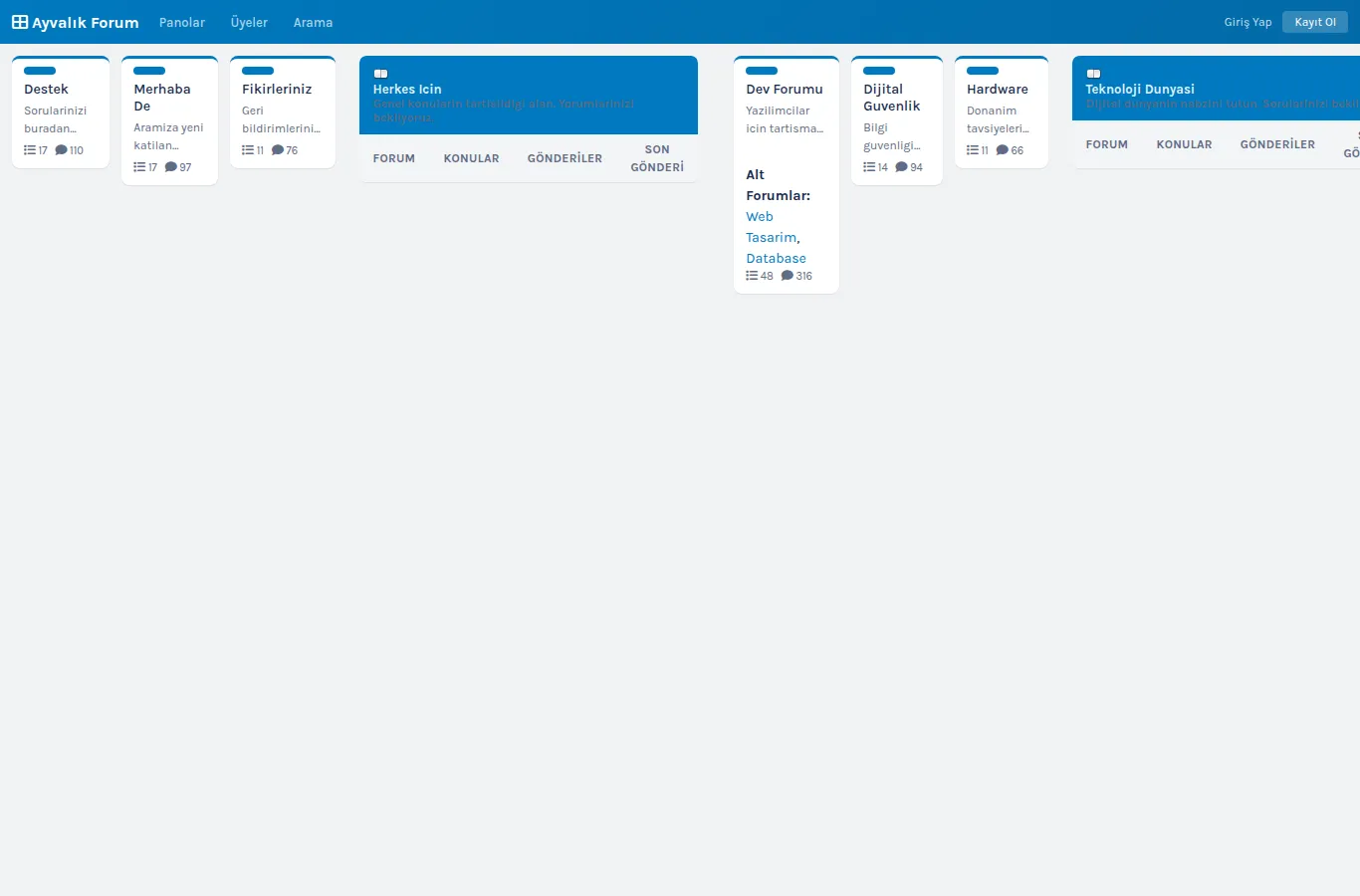Viewport: 1360px width, 896px height.
Task: Open the Panolar menu item
Action: click(x=182, y=22)
